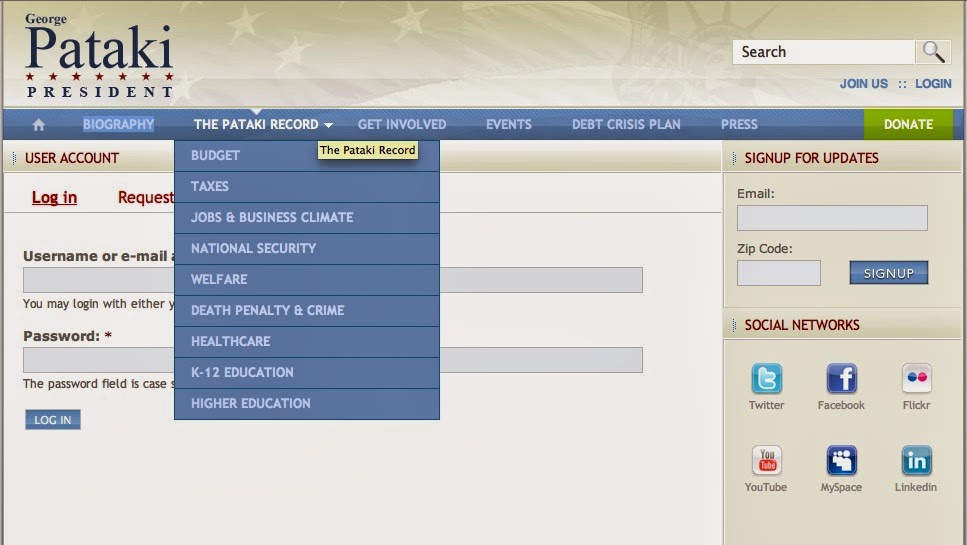Click the User Account heading
This screenshot has width=967, height=545.
pyautogui.click(x=72, y=158)
